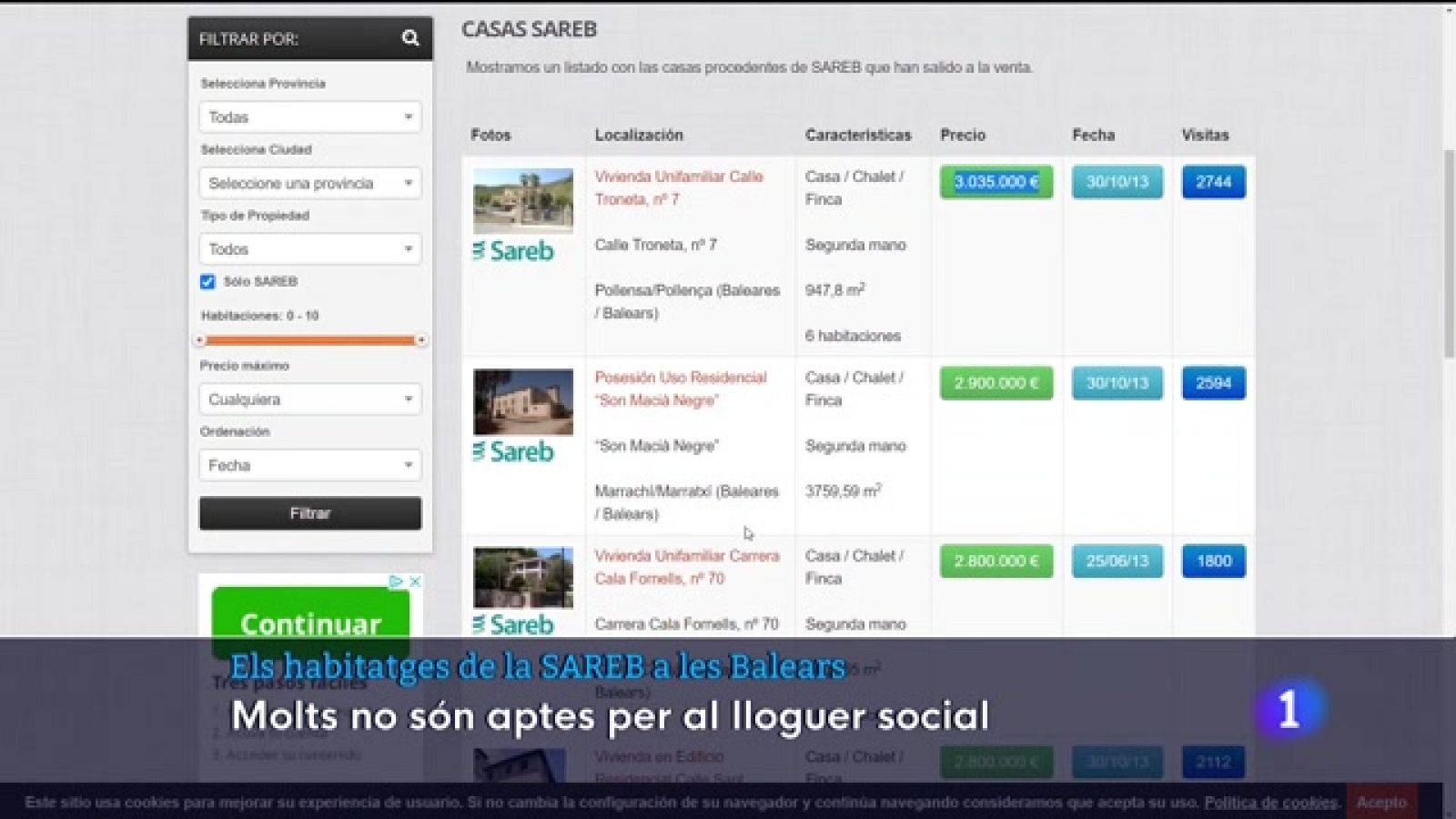Image resolution: width=1456 pixels, height=819 pixels.
Task: Open the Selecciona Provincia dropdown showing Todas
Action: [x=309, y=116]
